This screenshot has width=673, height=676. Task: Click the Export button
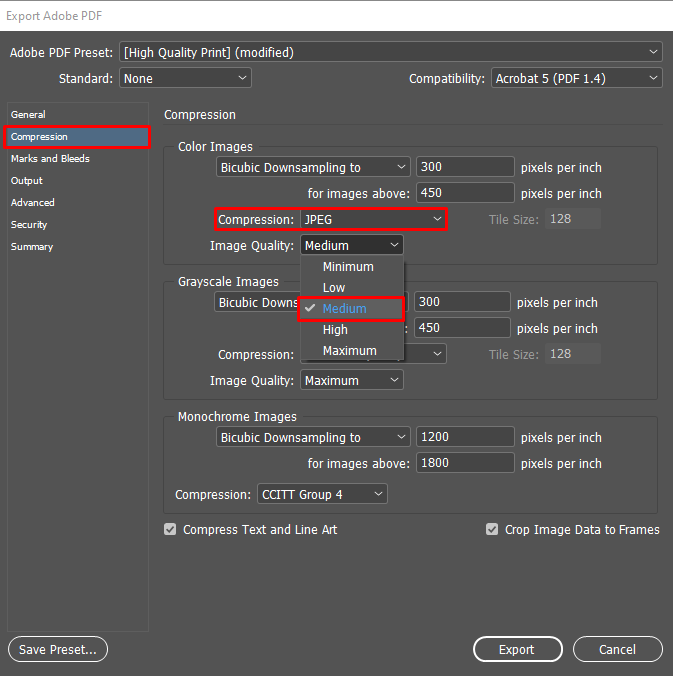[x=517, y=649]
